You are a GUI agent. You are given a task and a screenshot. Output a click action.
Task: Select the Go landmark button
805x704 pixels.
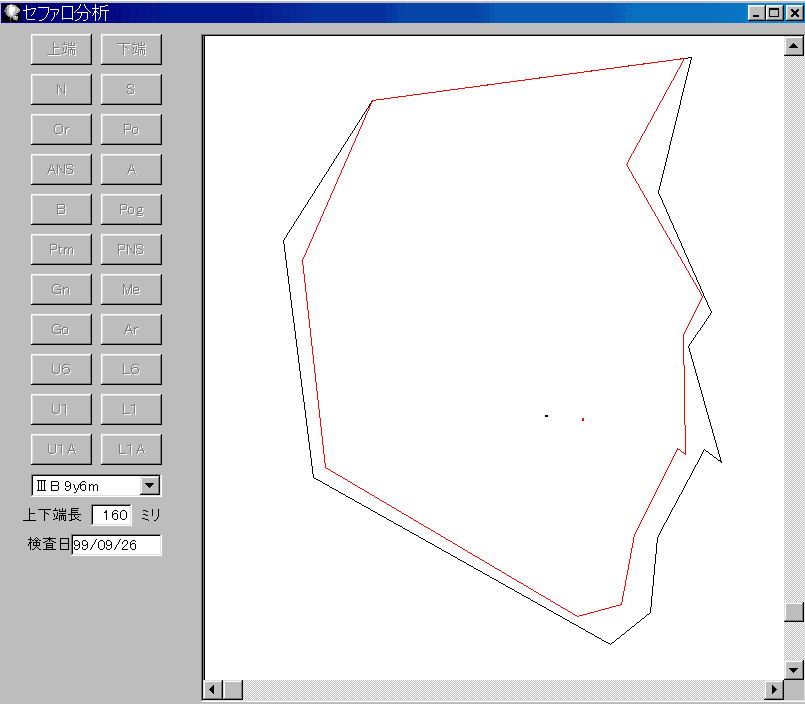coord(61,330)
